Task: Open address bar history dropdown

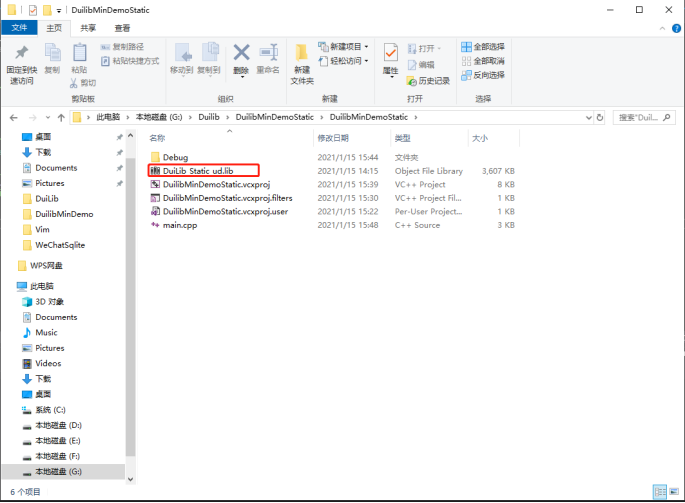Action: [x=588, y=118]
